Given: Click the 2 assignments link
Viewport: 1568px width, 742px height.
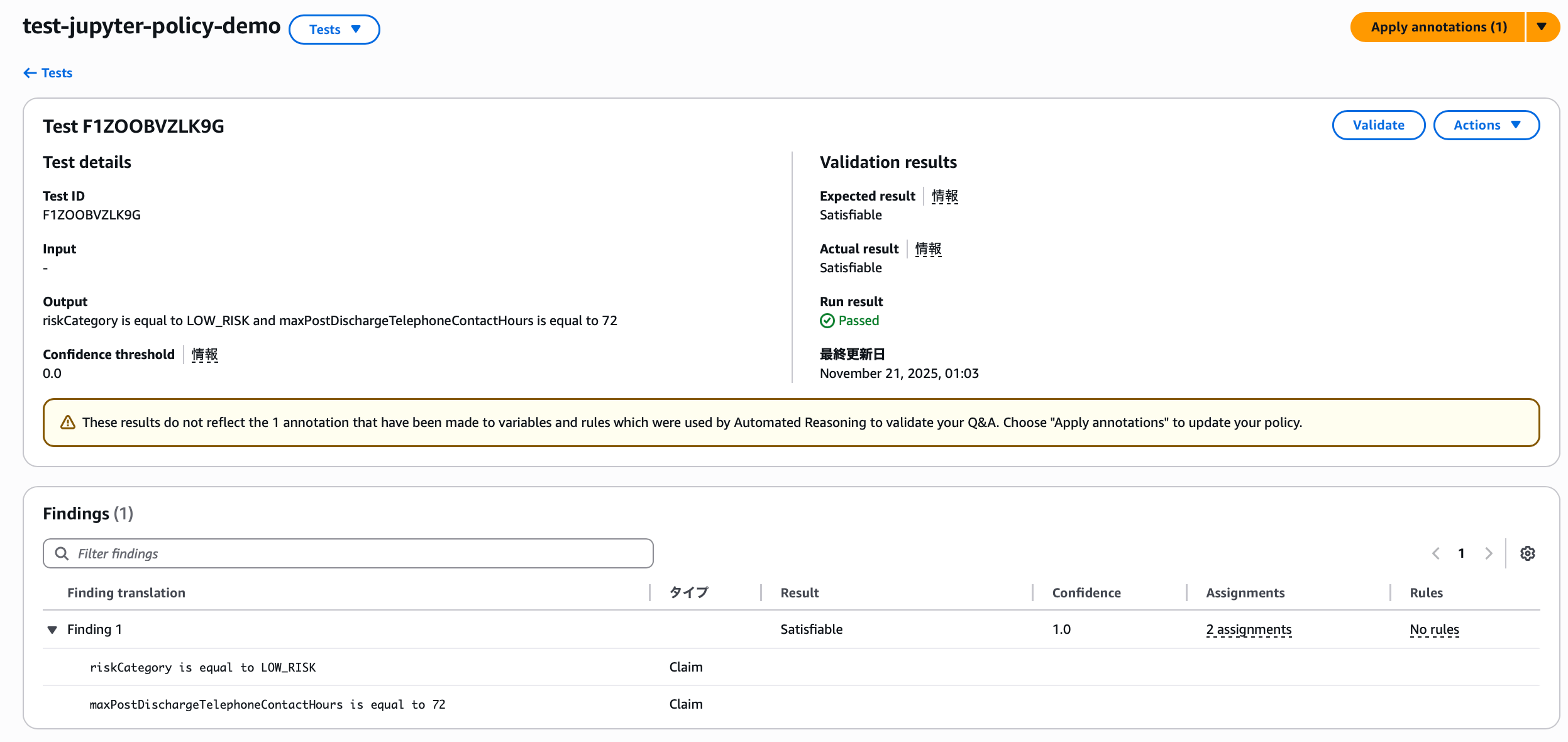Looking at the screenshot, I should [x=1248, y=629].
